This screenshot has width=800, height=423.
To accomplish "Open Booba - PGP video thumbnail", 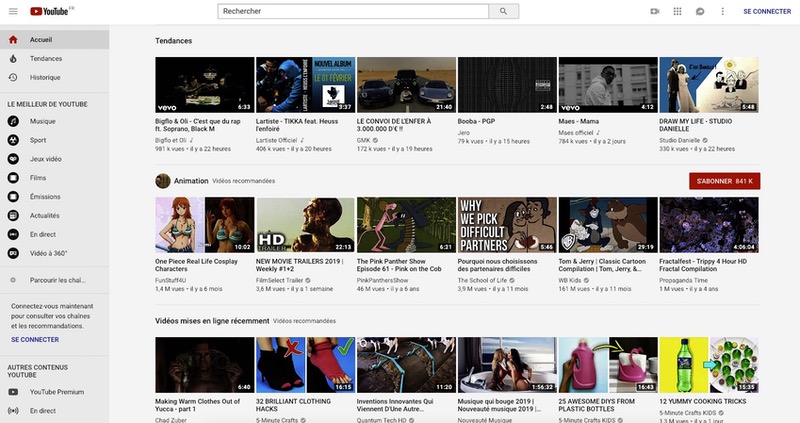I will click(507, 85).
